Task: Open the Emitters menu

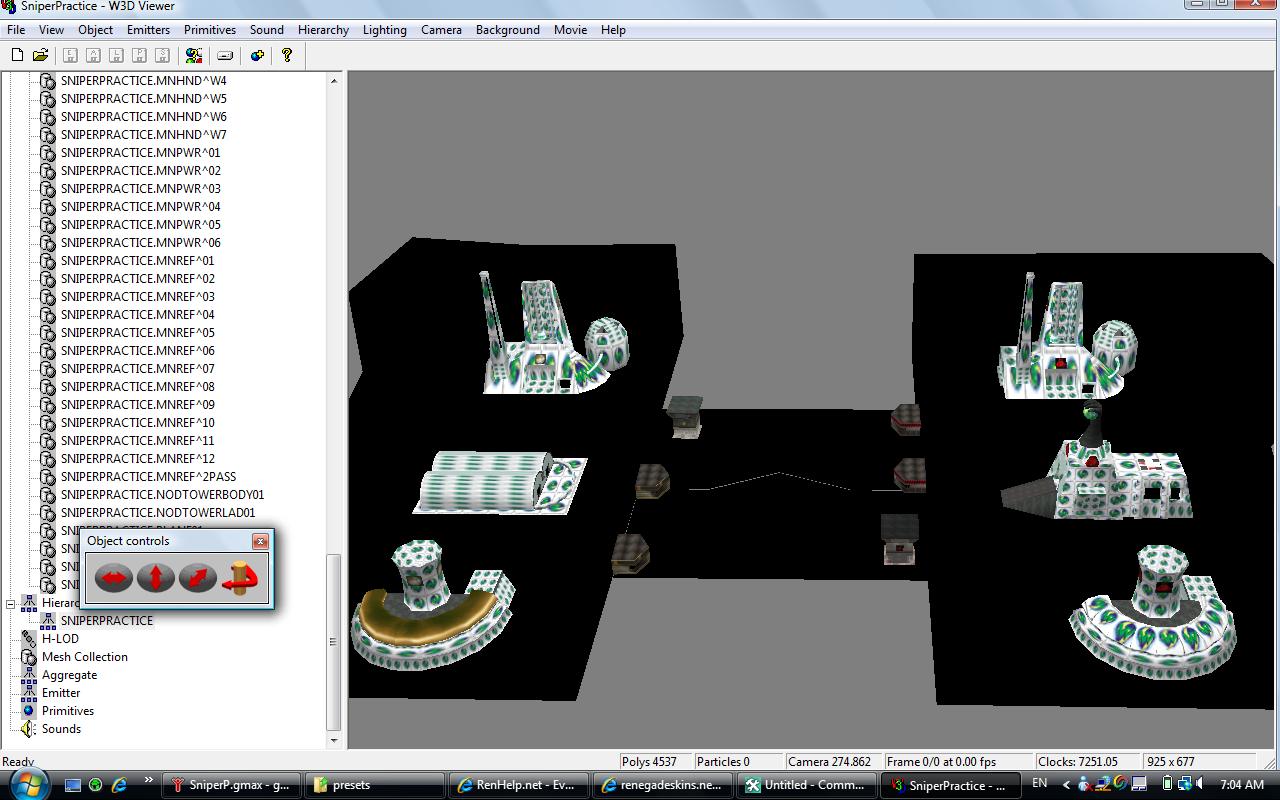Action: click(x=148, y=30)
